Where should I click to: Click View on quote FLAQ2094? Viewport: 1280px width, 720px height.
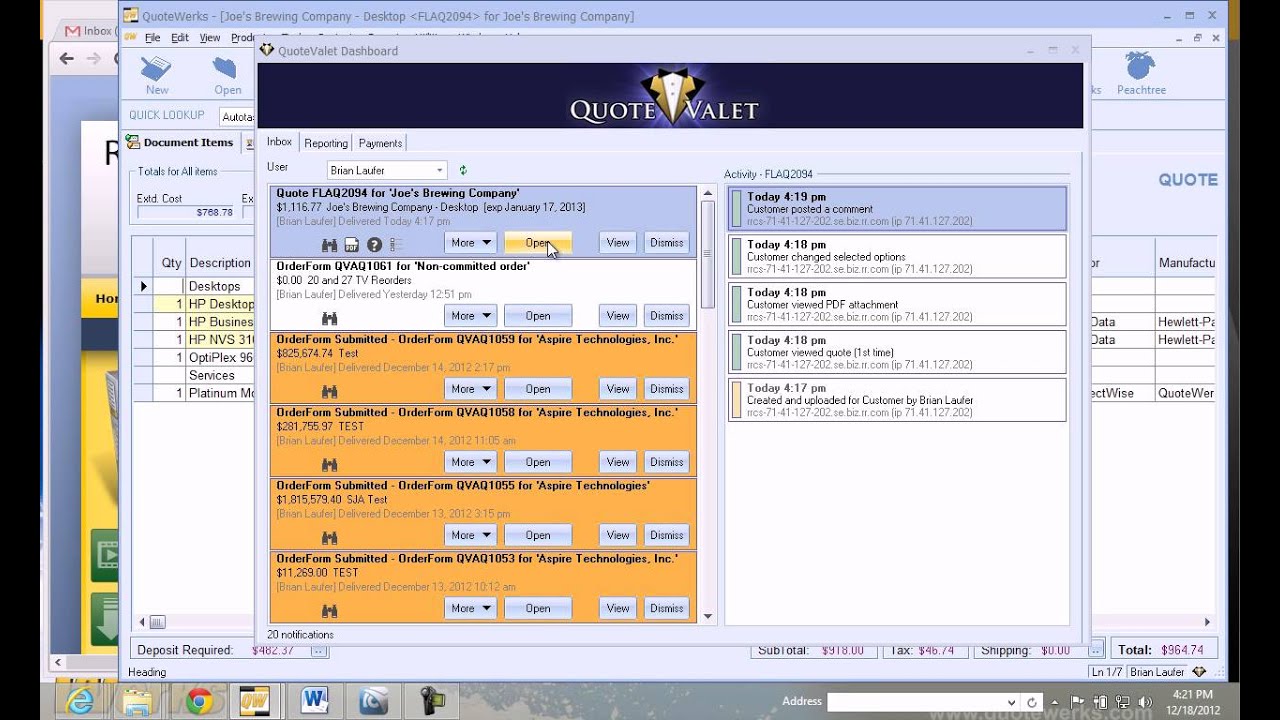pos(618,243)
